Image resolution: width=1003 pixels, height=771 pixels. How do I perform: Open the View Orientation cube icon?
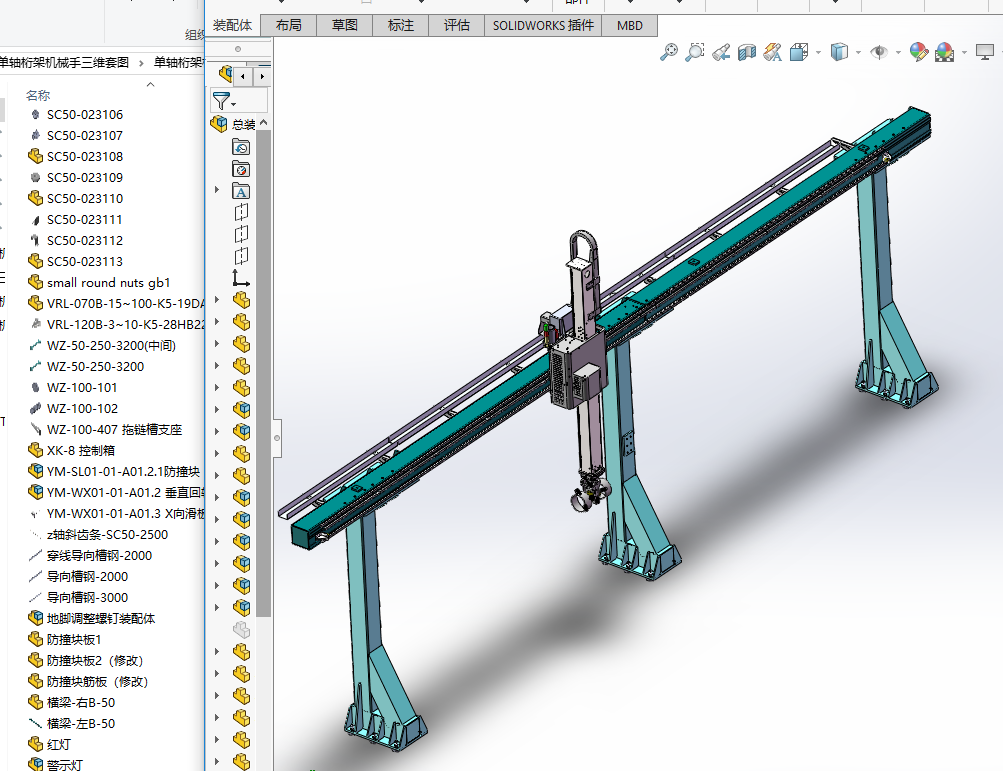pos(798,52)
